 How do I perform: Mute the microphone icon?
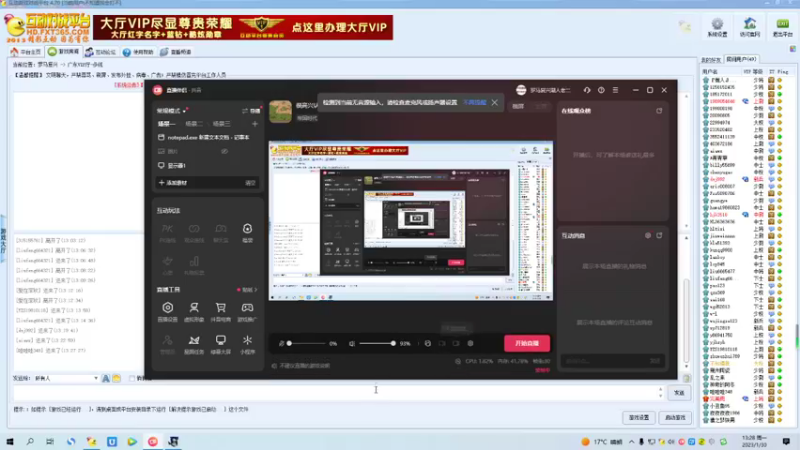click(281, 343)
